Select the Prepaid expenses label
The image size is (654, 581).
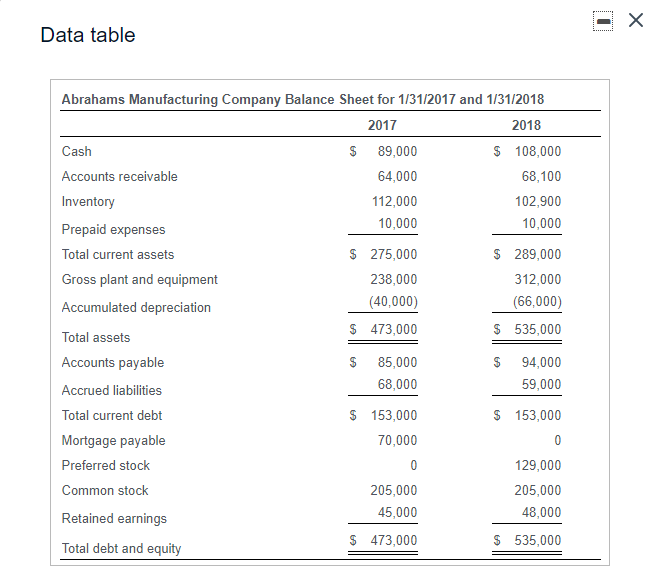click(x=113, y=229)
